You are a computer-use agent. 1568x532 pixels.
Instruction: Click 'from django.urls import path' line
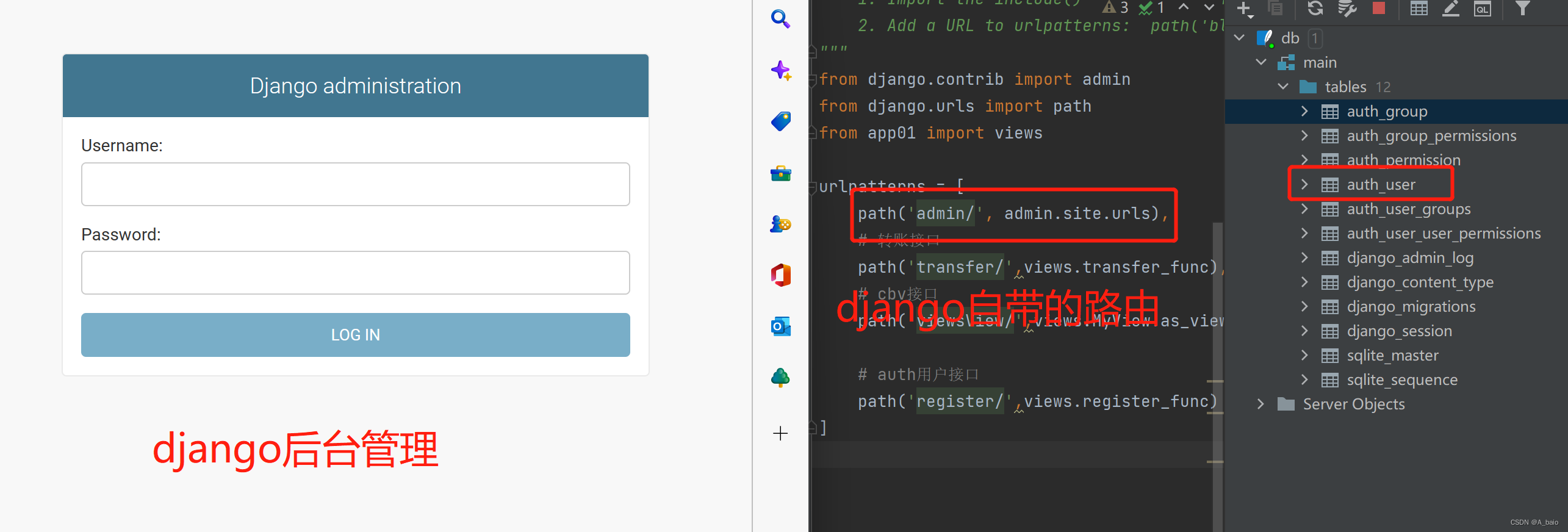point(955,106)
